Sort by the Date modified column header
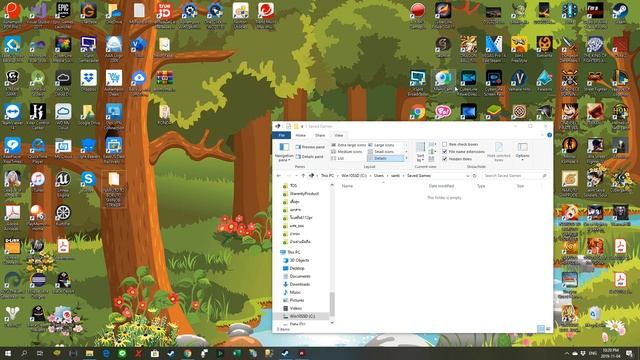Viewport: 640px width, 360px height. coord(441,186)
